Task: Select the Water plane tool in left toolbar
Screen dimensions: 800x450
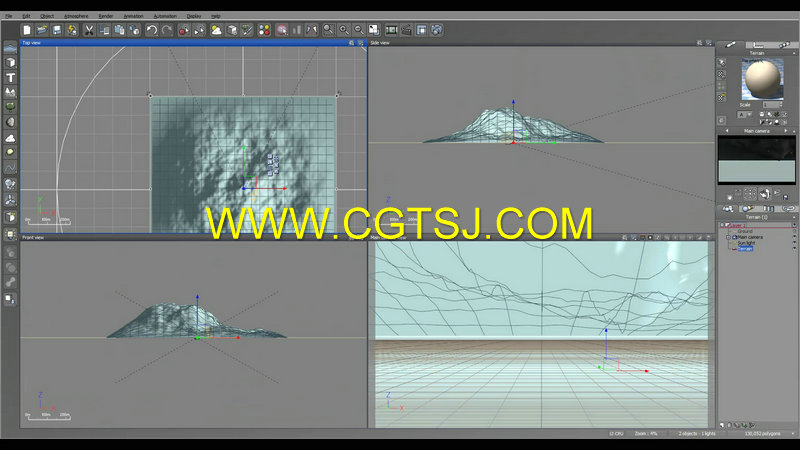Action: tap(10, 47)
